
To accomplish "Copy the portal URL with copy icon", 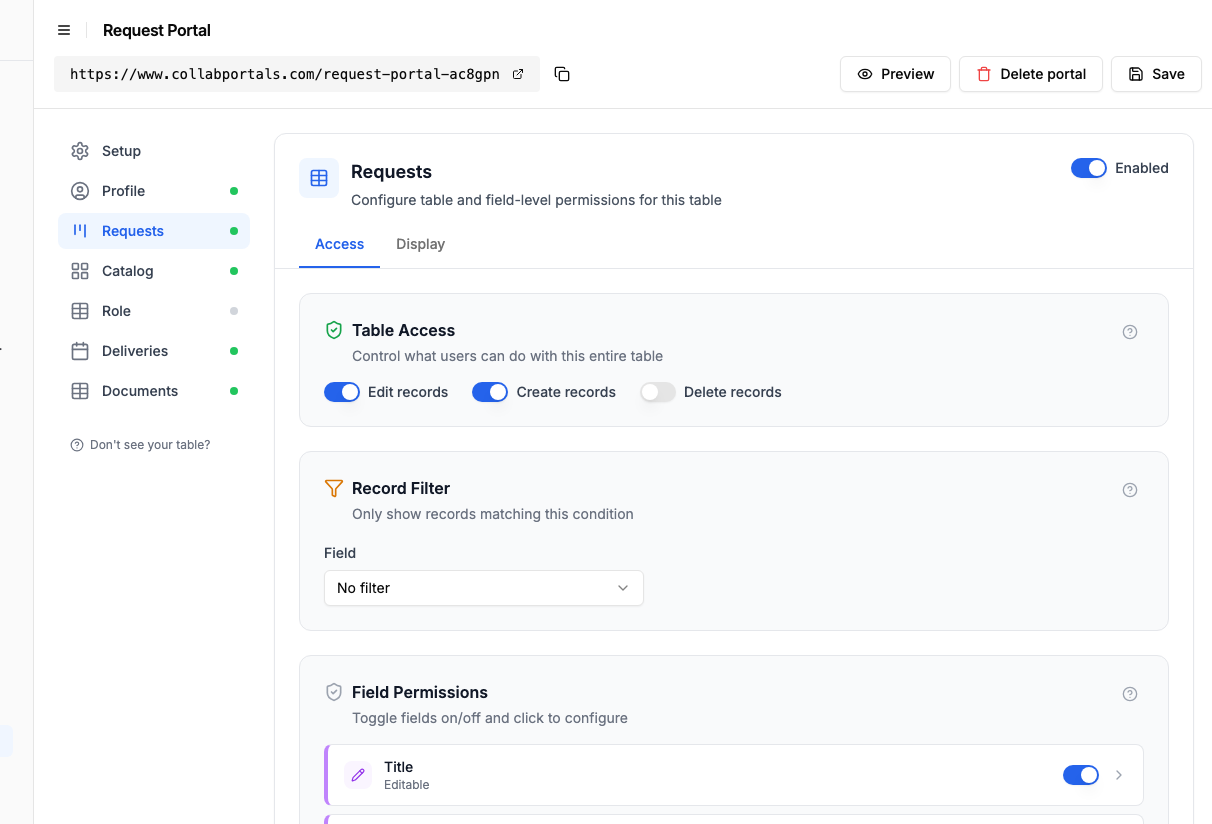I will point(562,74).
